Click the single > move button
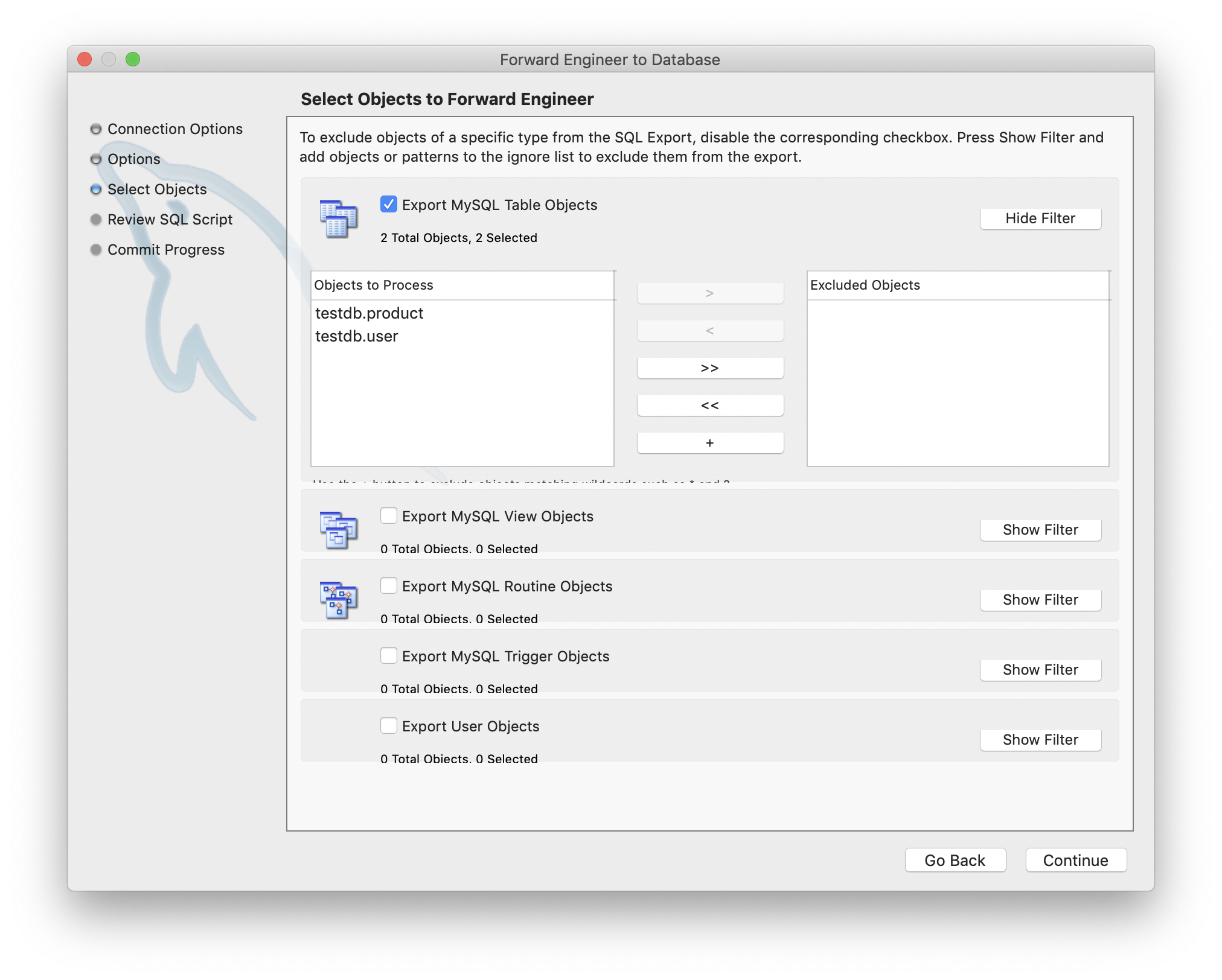This screenshot has width=1222, height=980. (x=710, y=293)
